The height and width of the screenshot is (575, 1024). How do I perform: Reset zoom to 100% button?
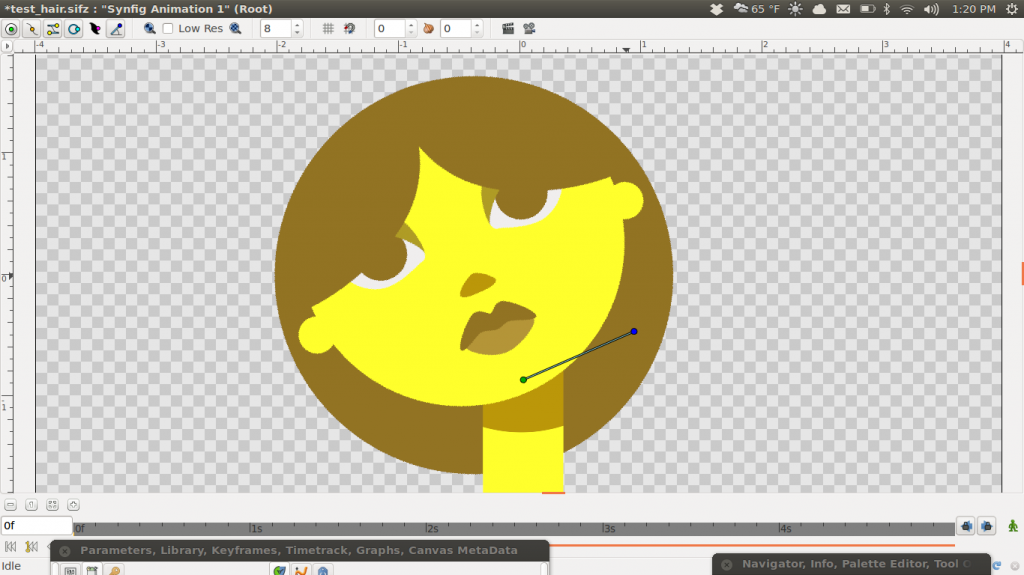click(31, 505)
